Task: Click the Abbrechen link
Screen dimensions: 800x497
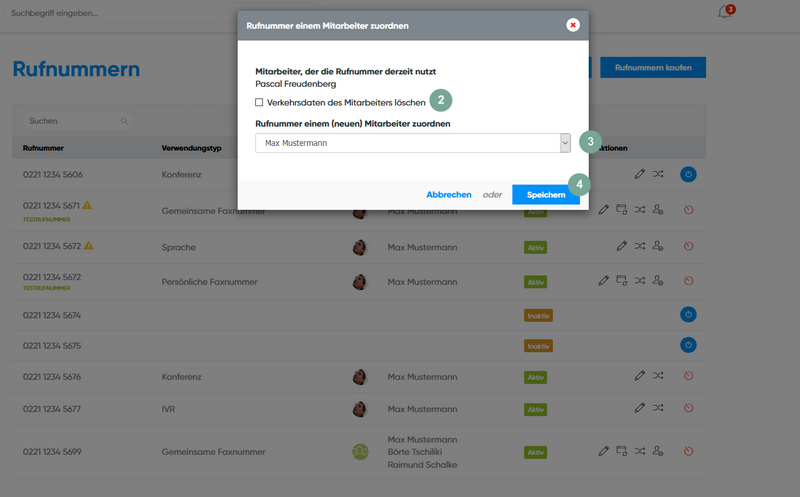Action: (x=448, y=195)
